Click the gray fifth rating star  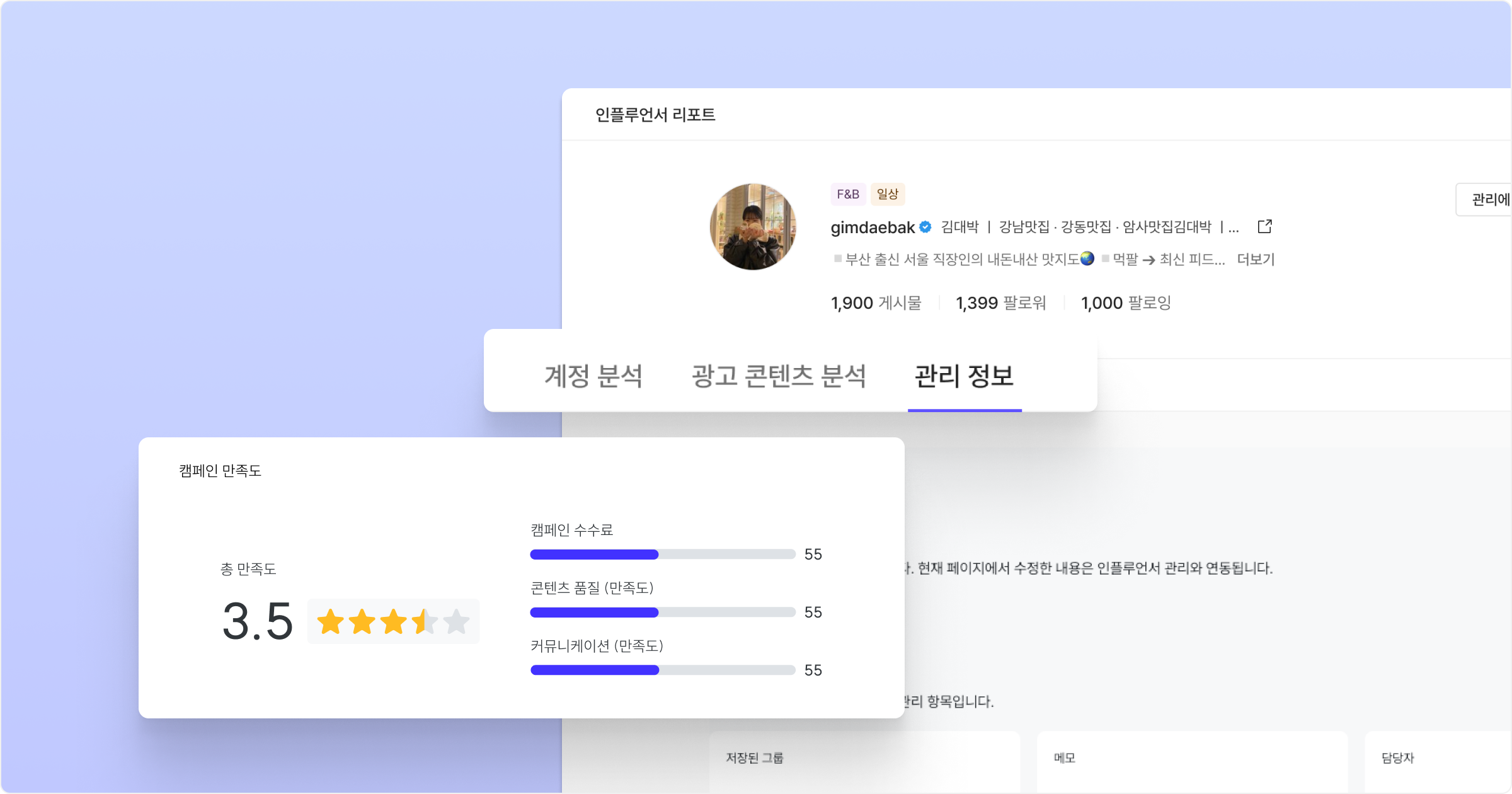pyautogui.click(x=456, y=622)
